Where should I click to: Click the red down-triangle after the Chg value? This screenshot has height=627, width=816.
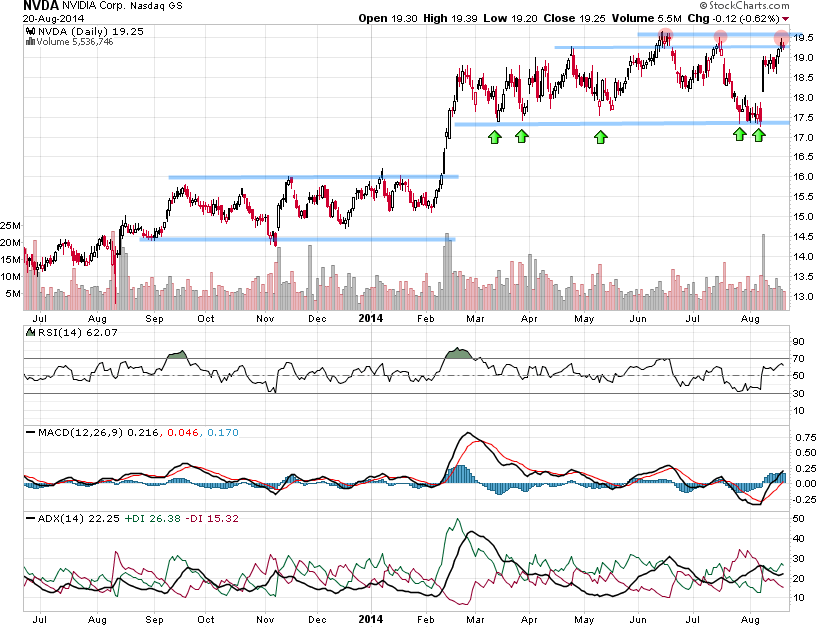(785, 19)
